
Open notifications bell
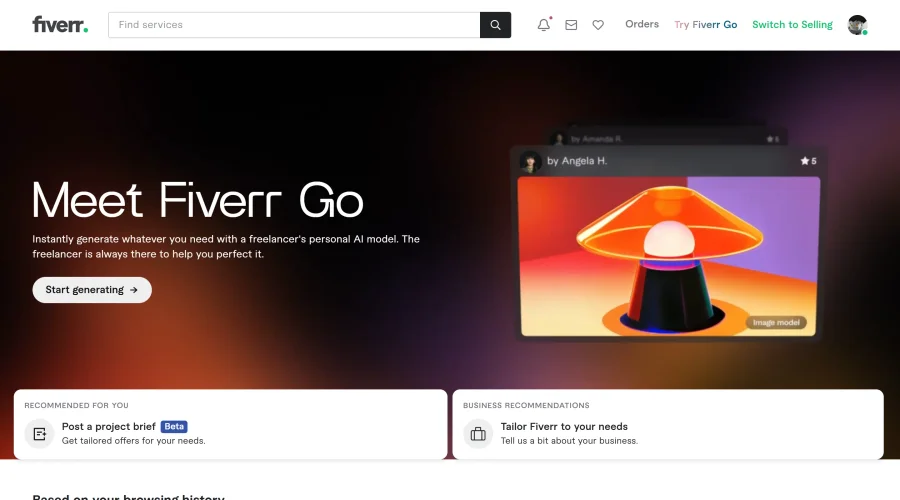pos(544,25)
